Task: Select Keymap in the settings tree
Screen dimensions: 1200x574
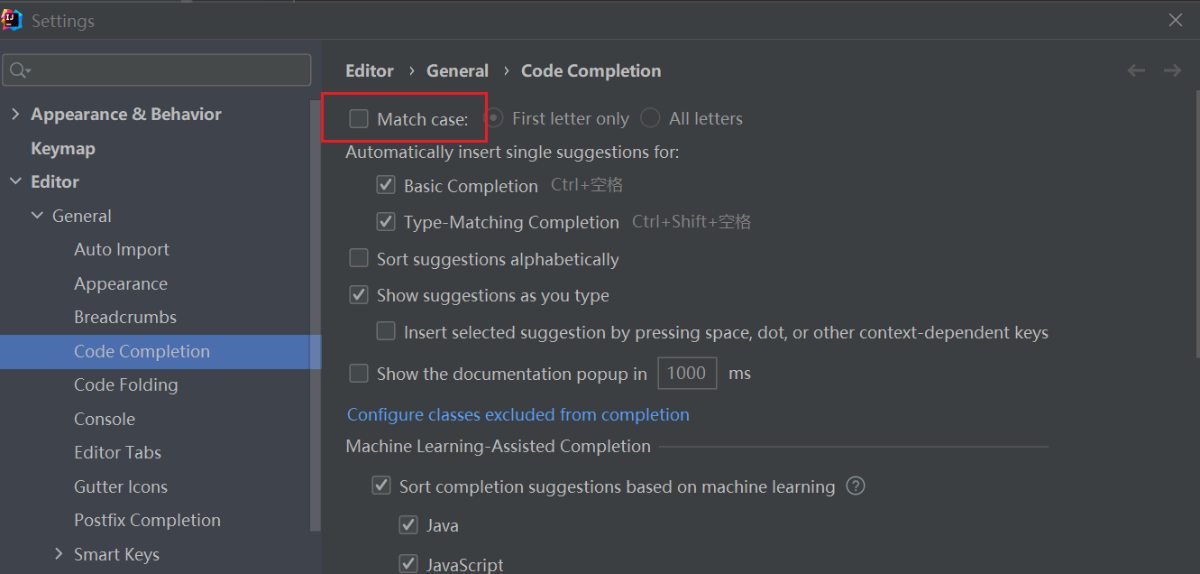Action: (x=63, y=148)
